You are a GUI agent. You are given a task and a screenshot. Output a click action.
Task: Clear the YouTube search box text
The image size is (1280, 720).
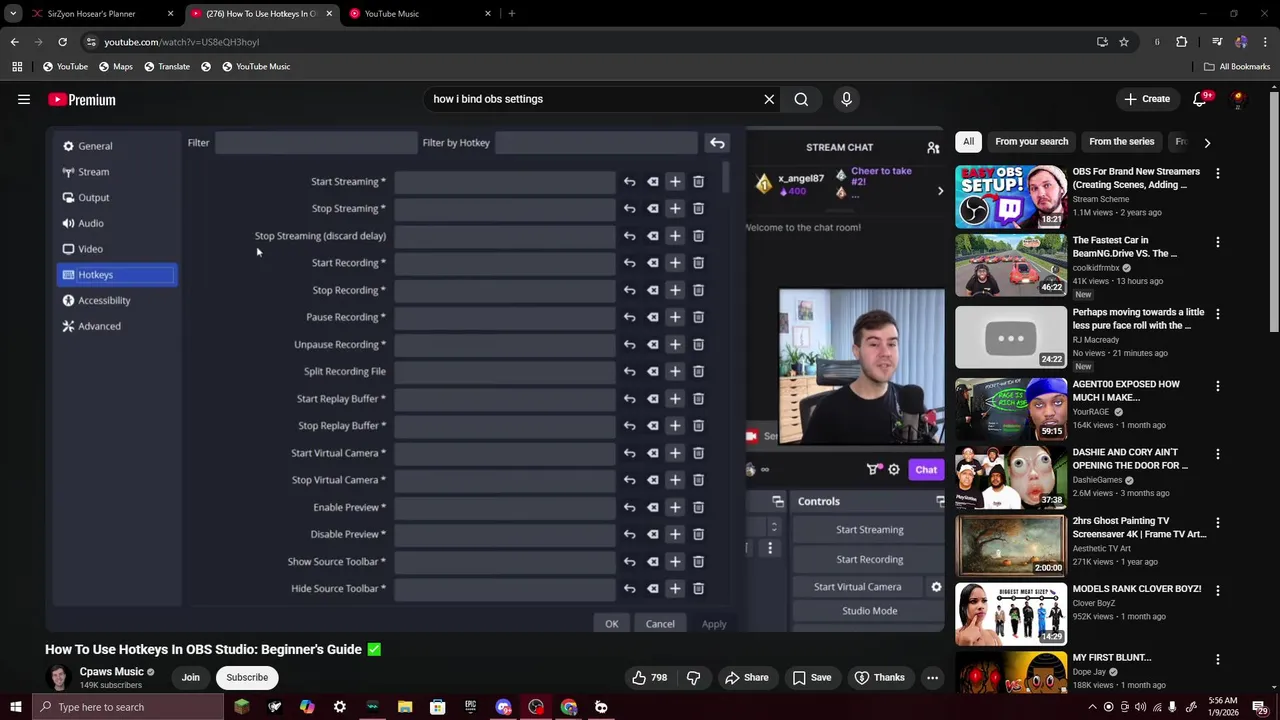click(769, 99)
